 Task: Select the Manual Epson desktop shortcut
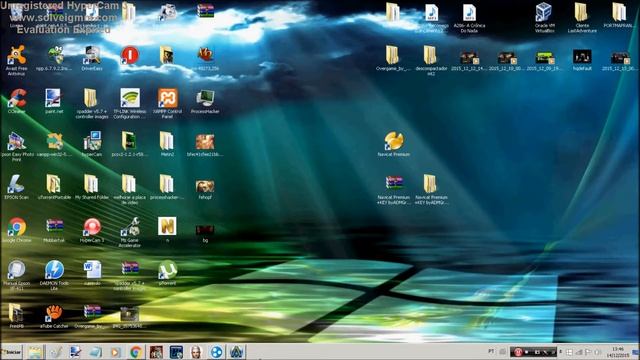pyautogui.click(x=16, y=275)
